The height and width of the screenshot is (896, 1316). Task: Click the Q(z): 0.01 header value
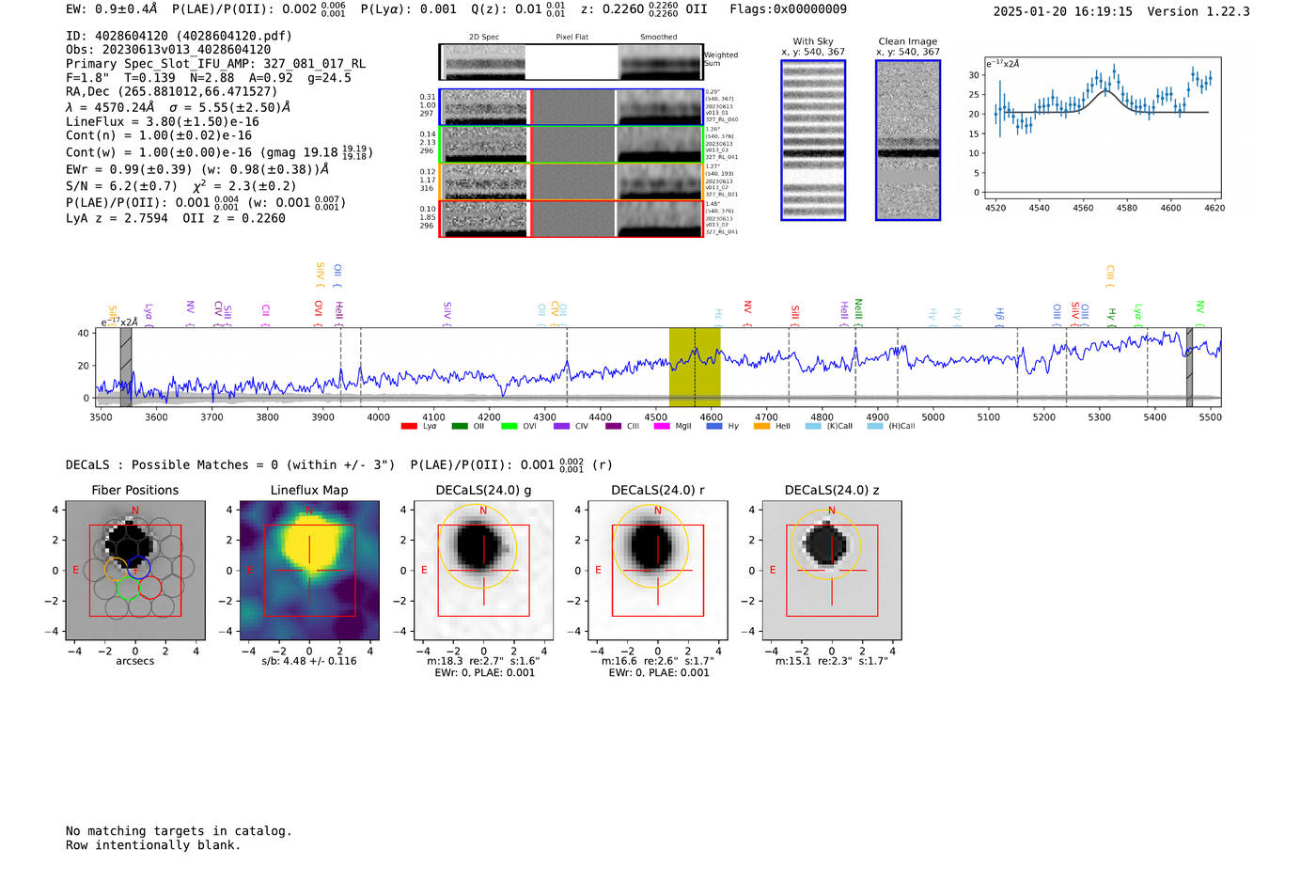tap(518, 9)
